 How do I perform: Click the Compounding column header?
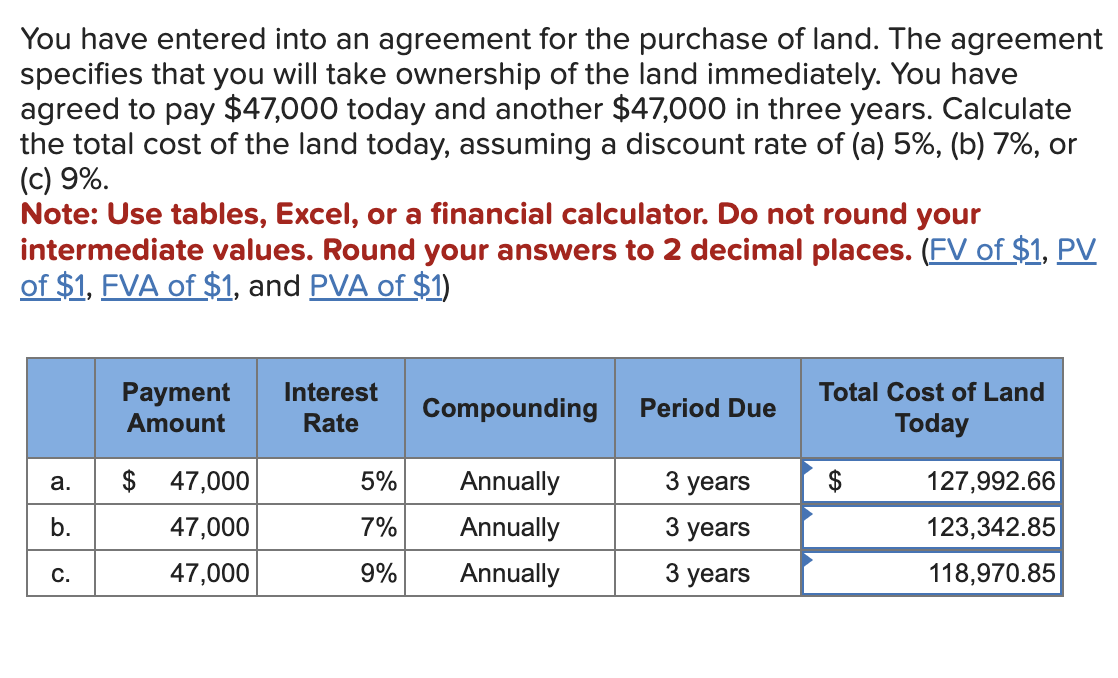point(509,408)
